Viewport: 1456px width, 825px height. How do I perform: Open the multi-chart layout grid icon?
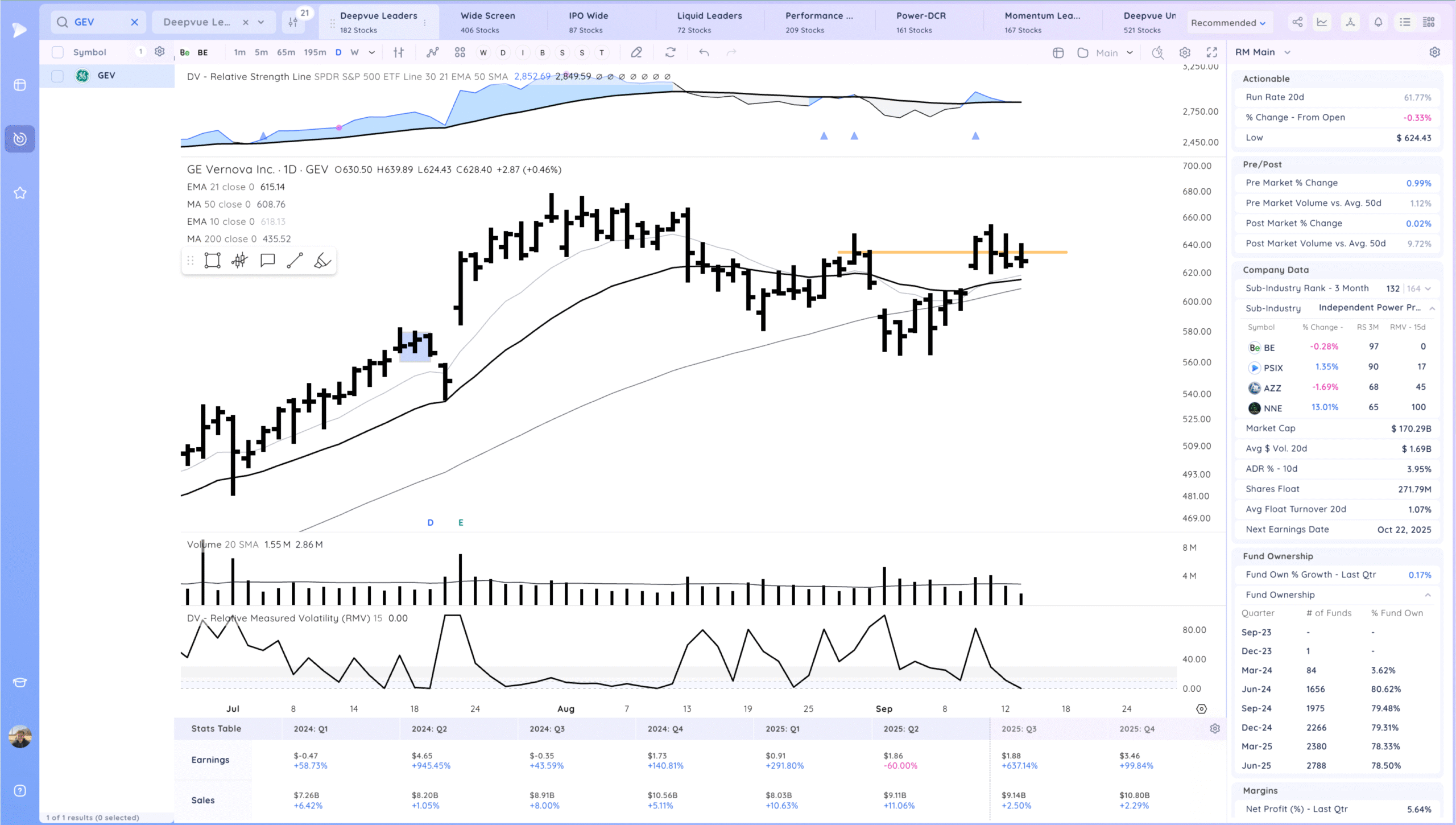pos(460,52)
